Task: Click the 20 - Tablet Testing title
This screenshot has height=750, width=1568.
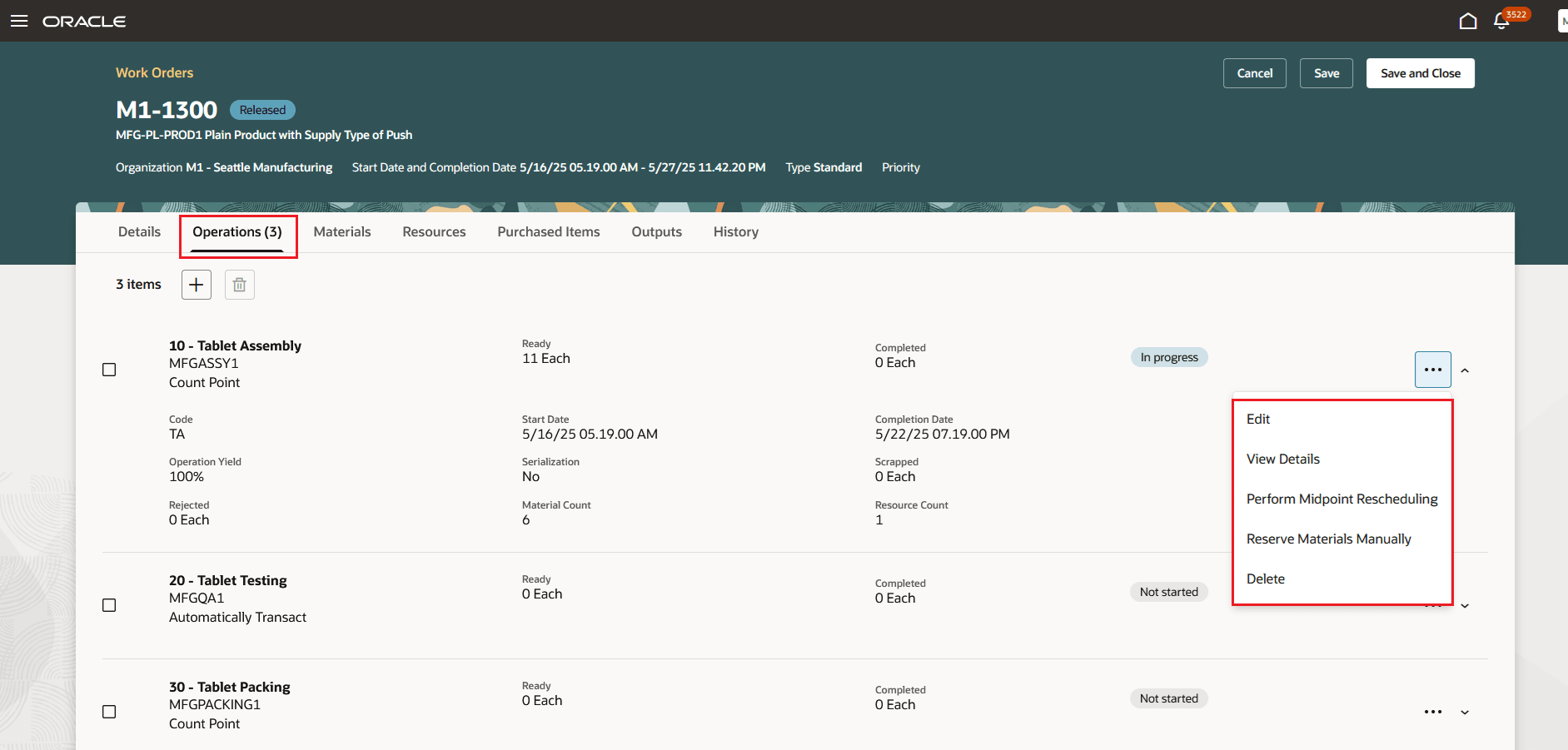Action: pos(227,580)
